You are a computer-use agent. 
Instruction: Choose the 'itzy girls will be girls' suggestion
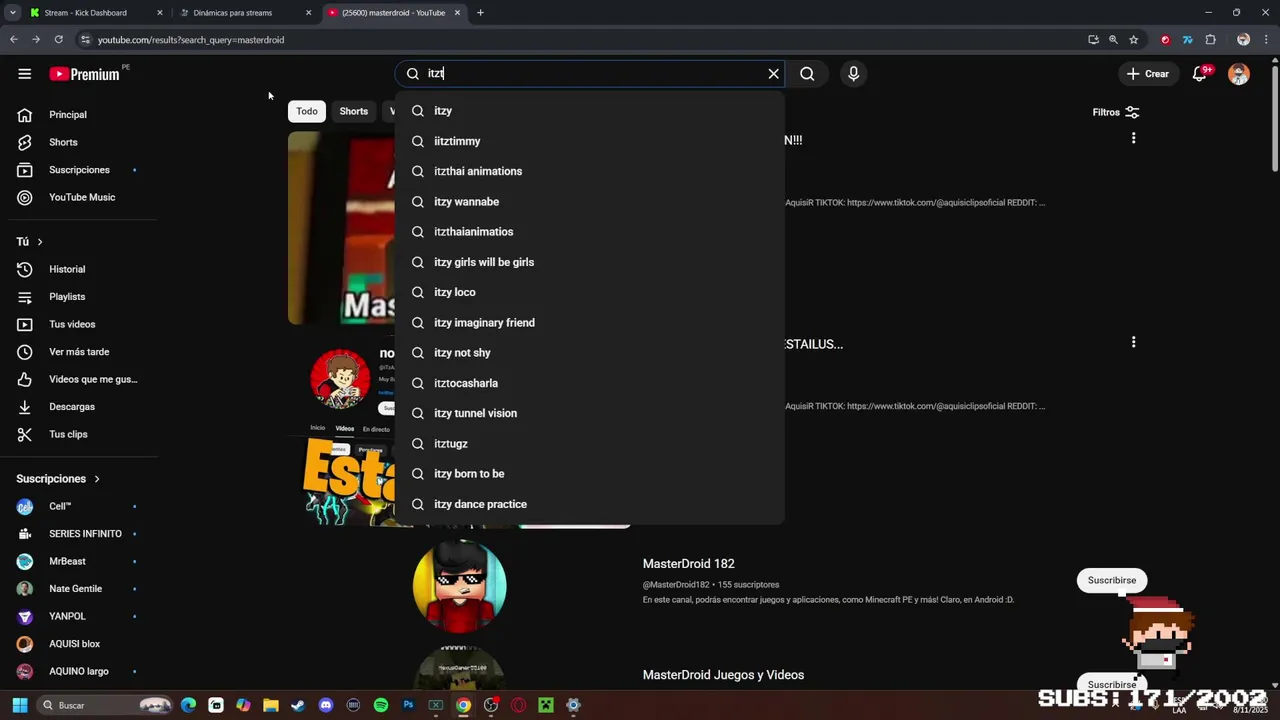590,262
